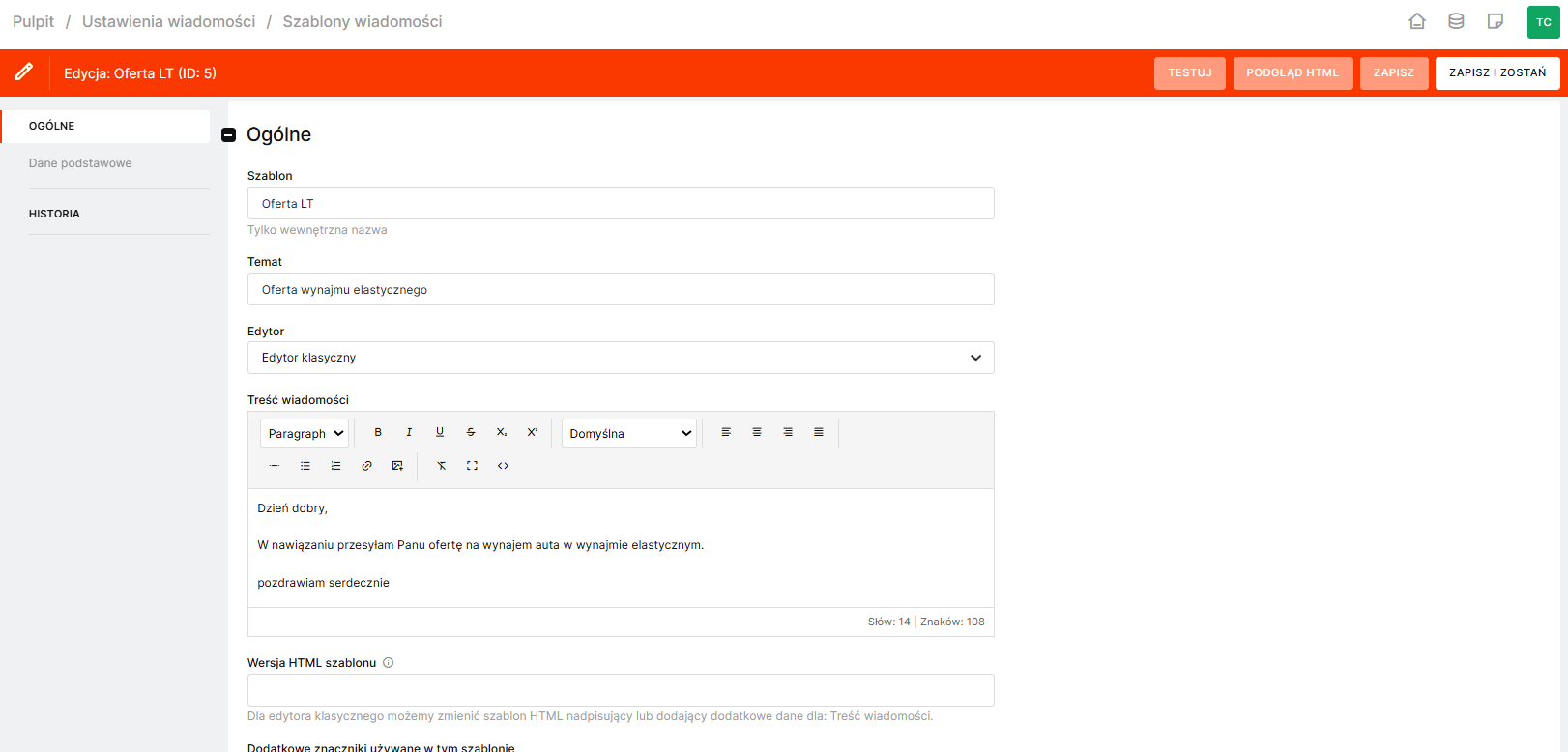1568x752 pixels.
Task: Open the Domyślna font dropdown
Action: coord(629,434)
